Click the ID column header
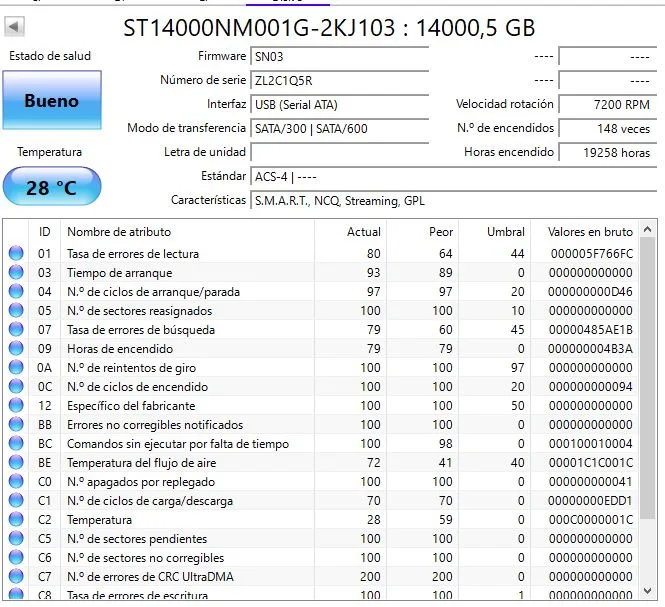 point(45,232)
